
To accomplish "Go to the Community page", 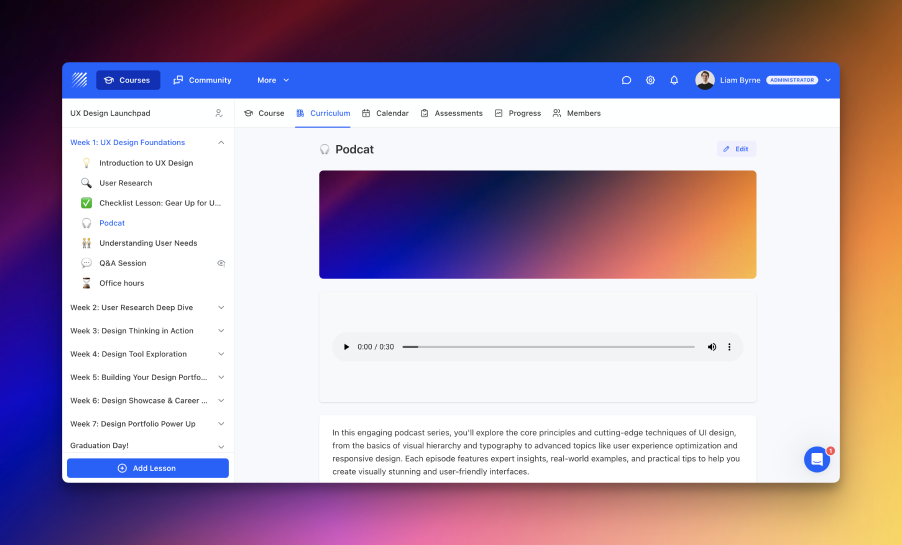I will pyautogui.click(x=202, y=80).
